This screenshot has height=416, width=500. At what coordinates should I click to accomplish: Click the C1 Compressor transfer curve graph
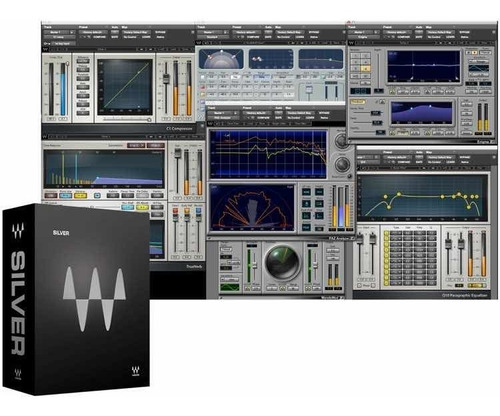pos(125,86)
